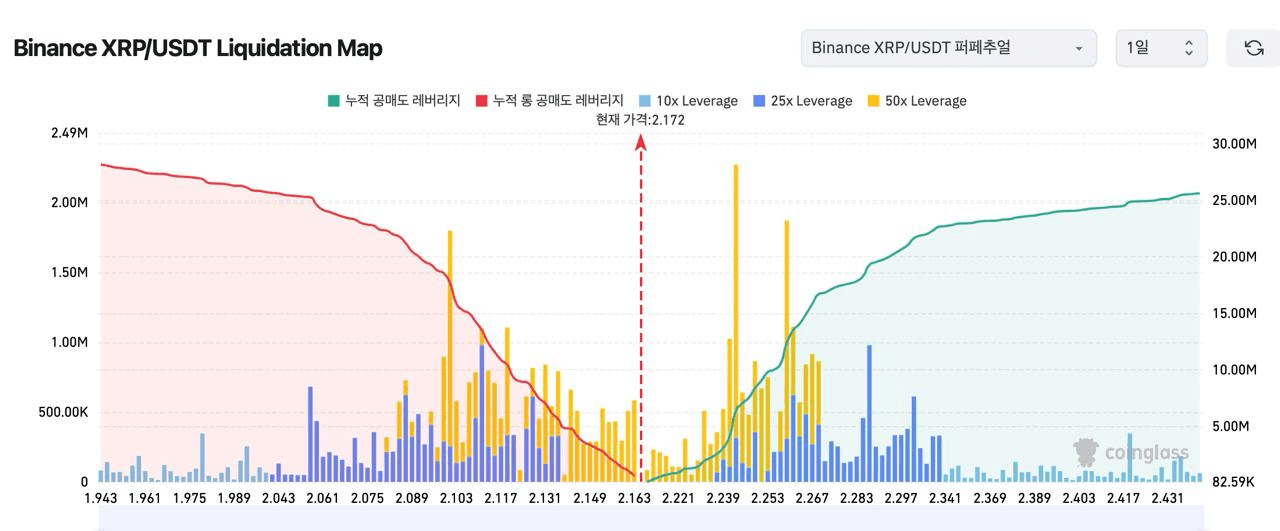Click the red 누적 롱 공매도 레버리지 legend square
Viewport: 1280px width, 531px height.
pos(481,101)
